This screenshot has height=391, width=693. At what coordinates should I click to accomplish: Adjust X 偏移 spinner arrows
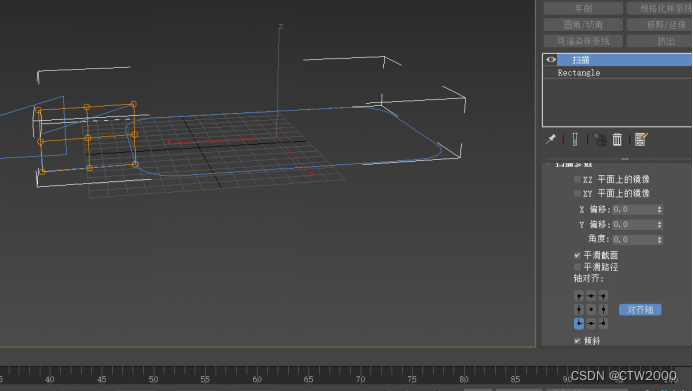pyautogui.click(x=659, y=209)
